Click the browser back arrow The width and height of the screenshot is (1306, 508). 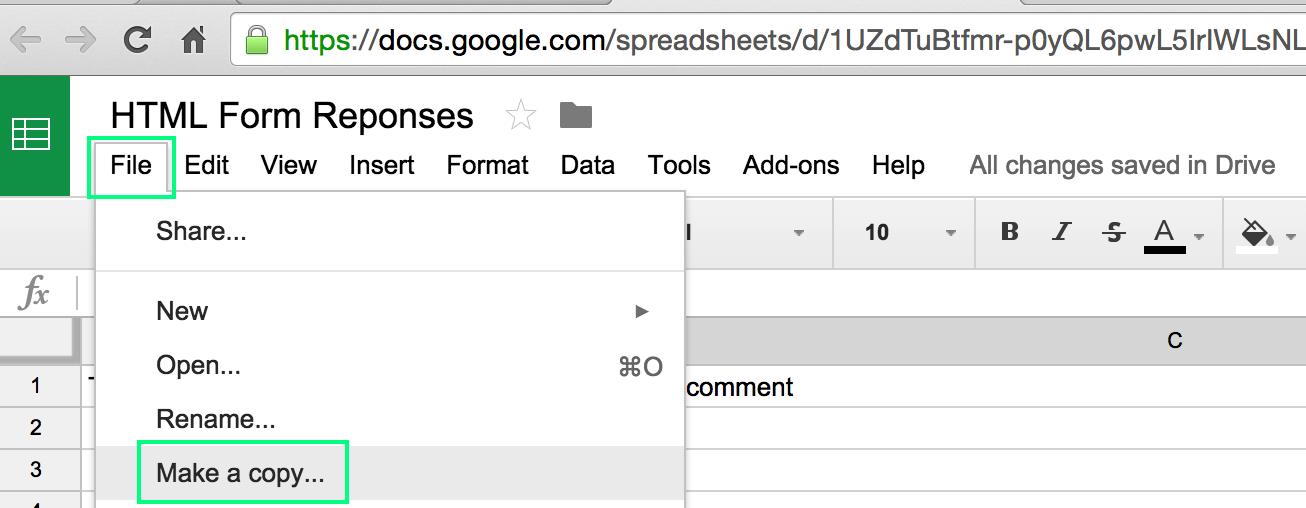26,40
